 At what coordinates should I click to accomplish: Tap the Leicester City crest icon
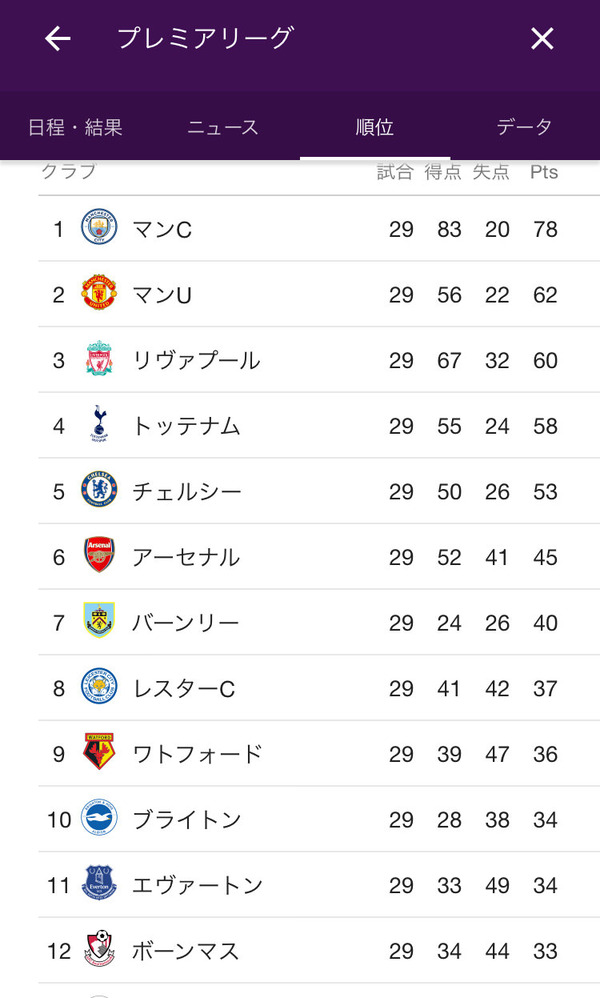pos(99,688)
